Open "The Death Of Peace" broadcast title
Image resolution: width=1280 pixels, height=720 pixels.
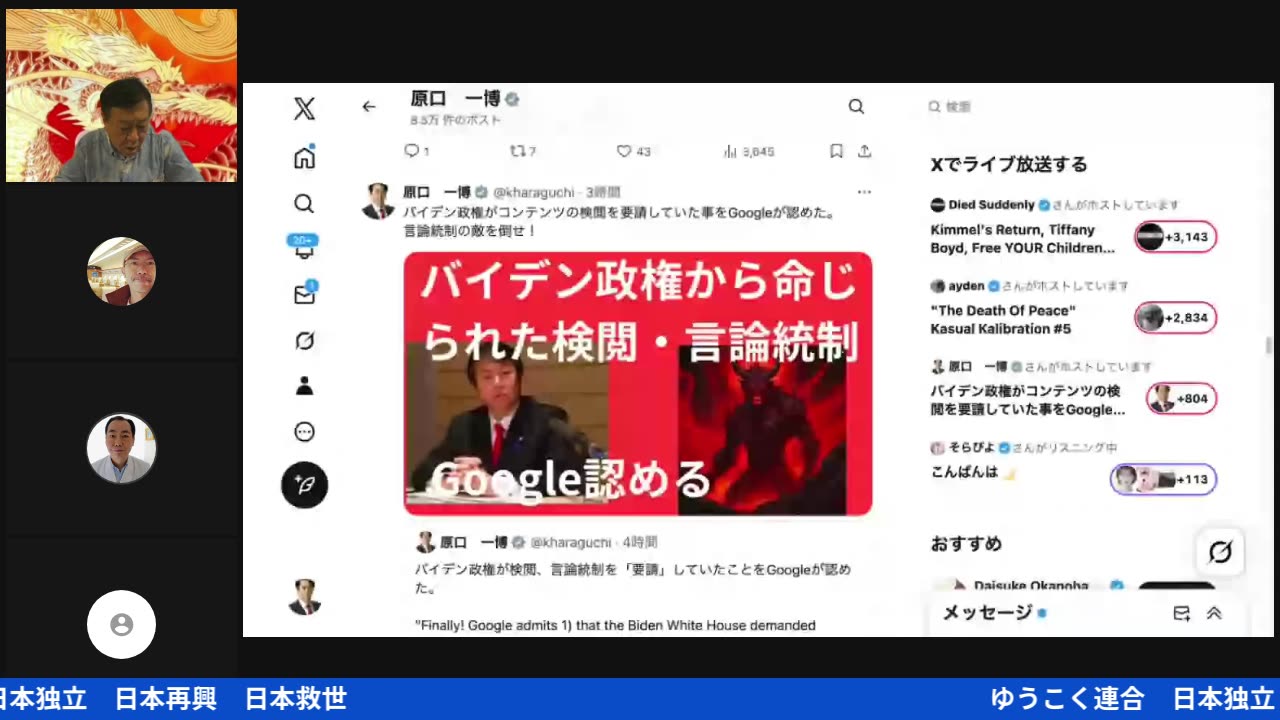[x=1003, y=319]
